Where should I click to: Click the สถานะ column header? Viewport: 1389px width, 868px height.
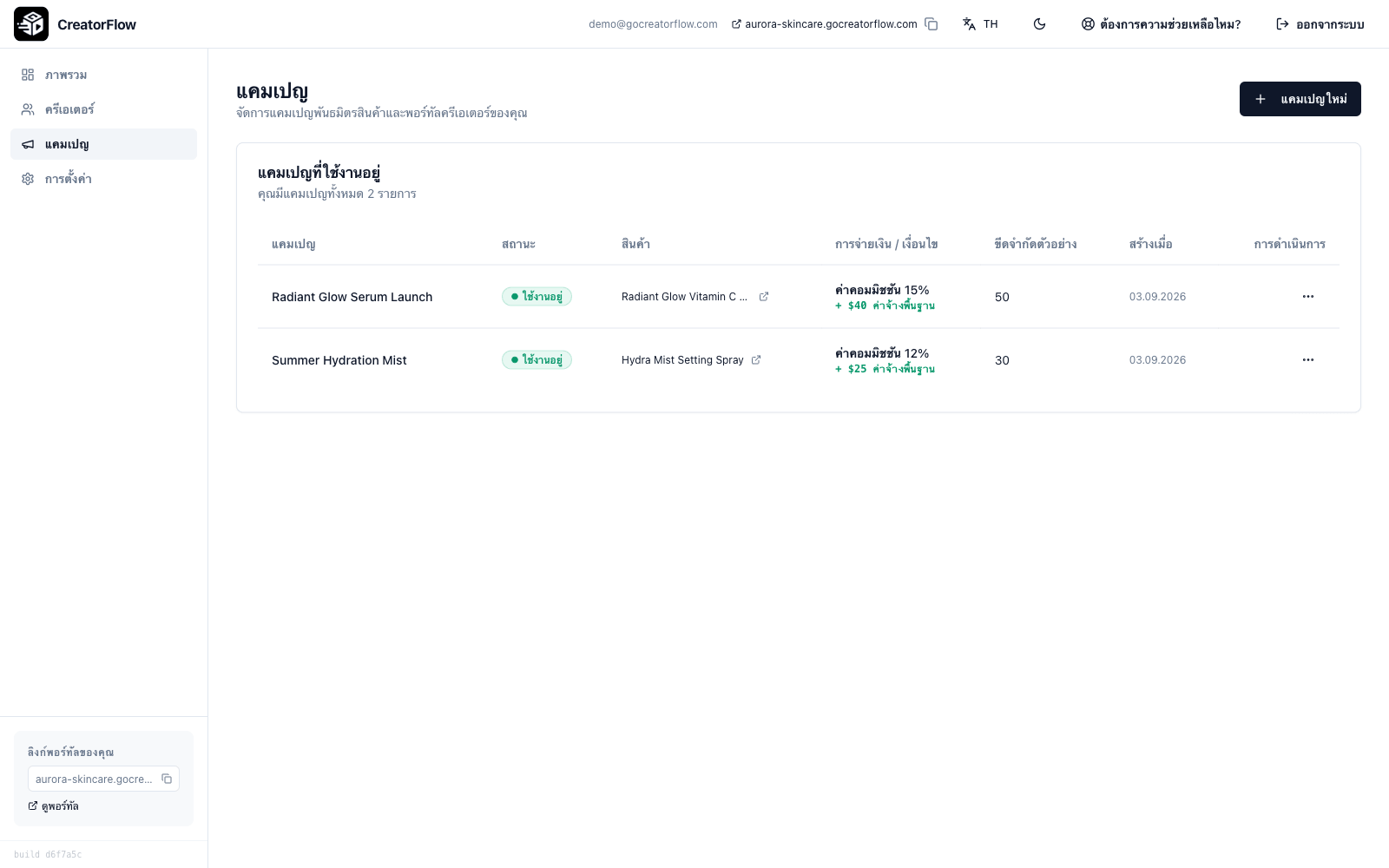point(518,244)
